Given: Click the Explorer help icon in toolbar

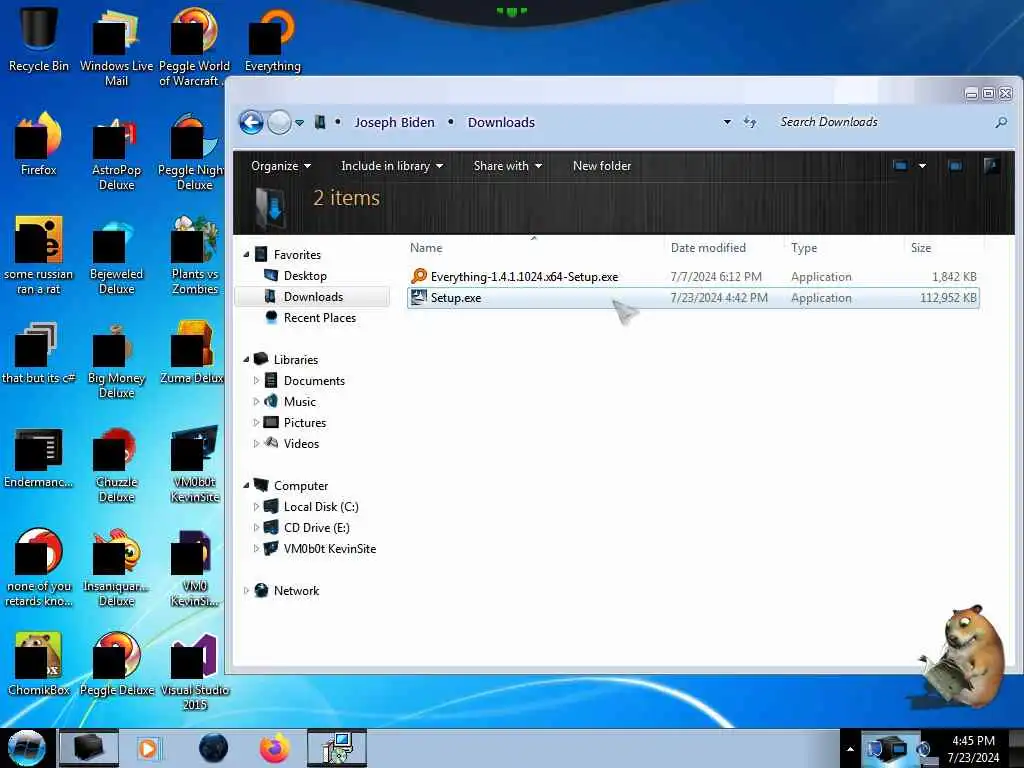Looking at the screenshot, I should 991,166.
